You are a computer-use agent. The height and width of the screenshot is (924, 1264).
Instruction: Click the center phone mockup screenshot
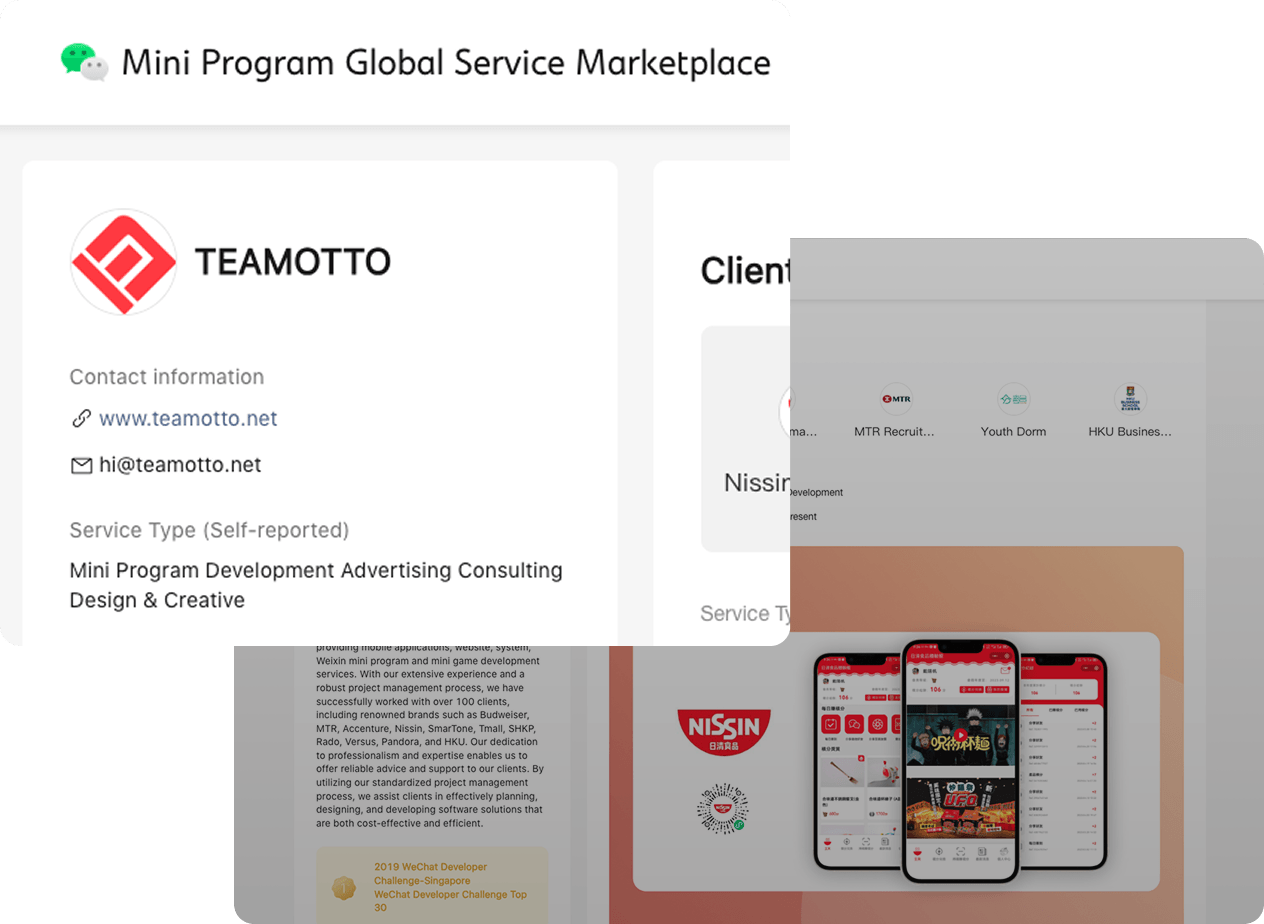959,761
